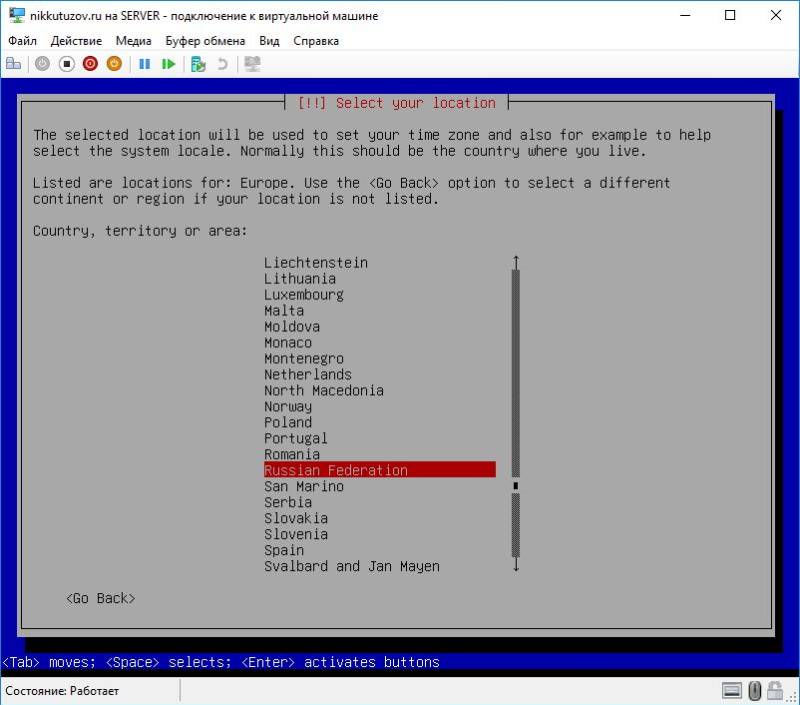Create a checkpoint with the toolbar icon
The image size is (800, 705).
(198, 64)
